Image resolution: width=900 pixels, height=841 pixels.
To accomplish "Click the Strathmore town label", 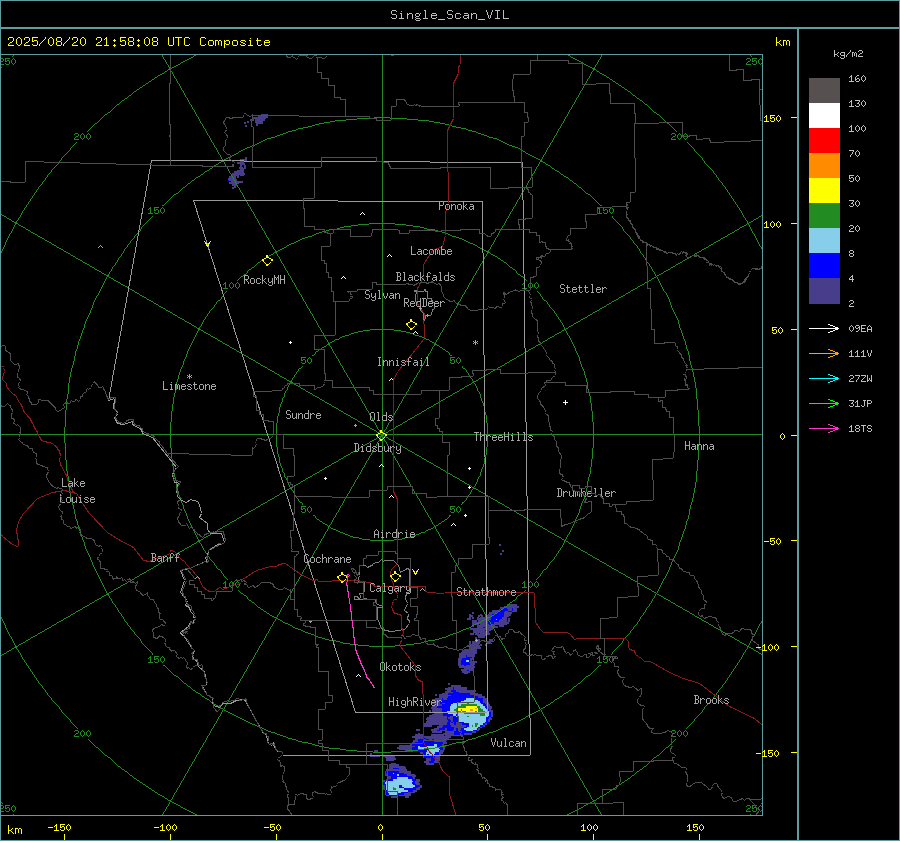I will (x=486, y=592).
